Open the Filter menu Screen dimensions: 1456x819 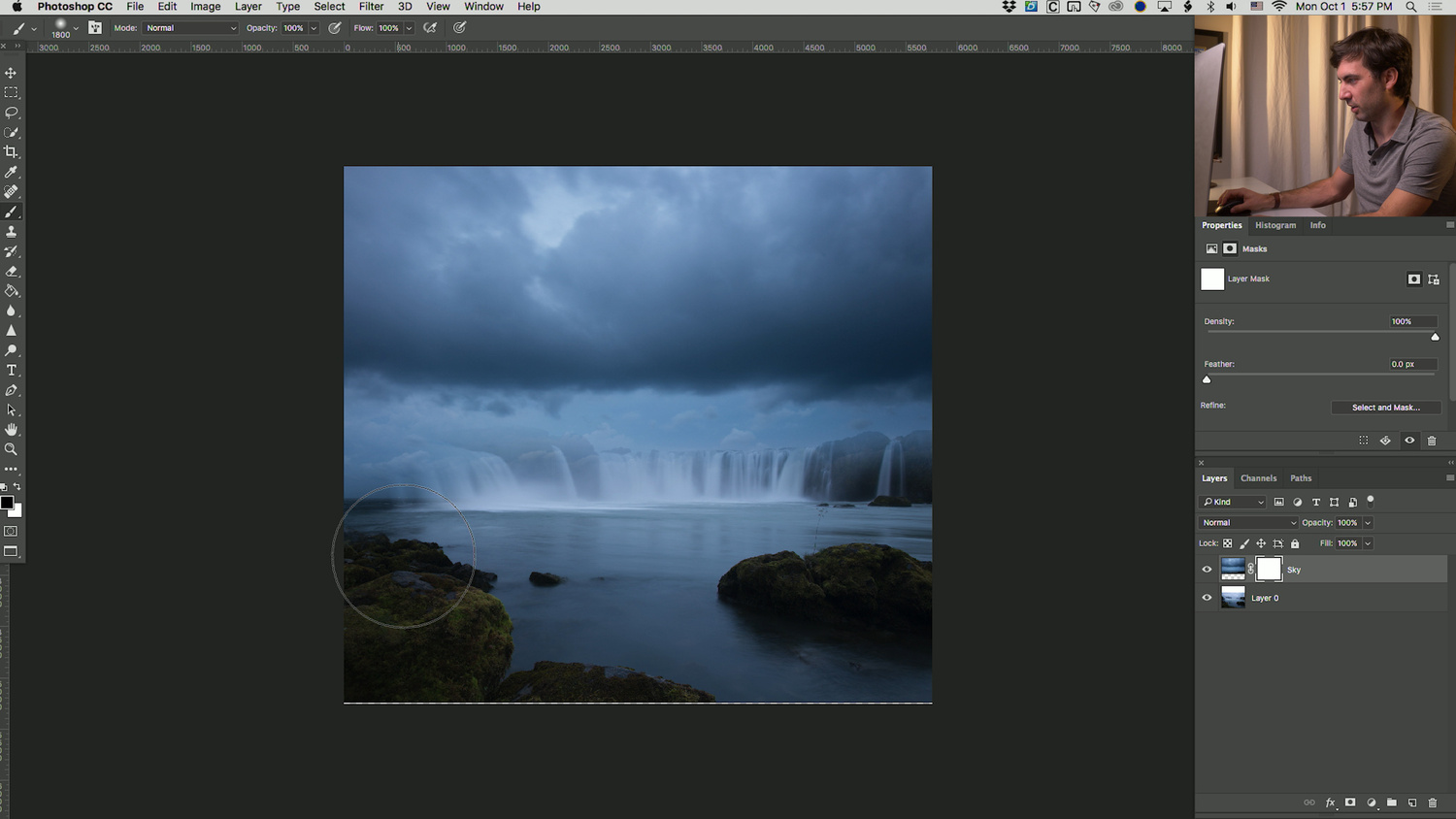[x=371, y=7]
